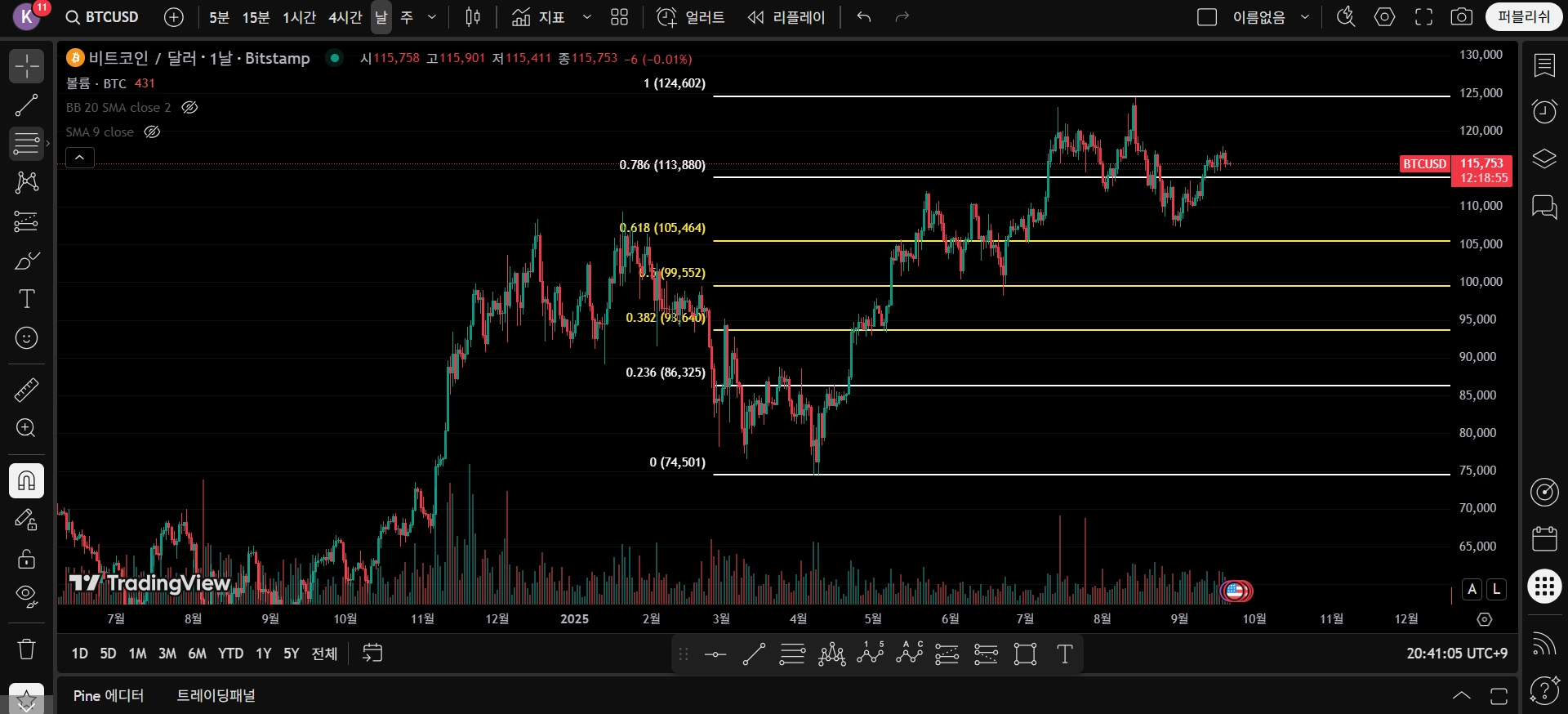Start bar 리플레이 replay mode
Viewport: 1568px width, 714px height.
coord(786,17)
